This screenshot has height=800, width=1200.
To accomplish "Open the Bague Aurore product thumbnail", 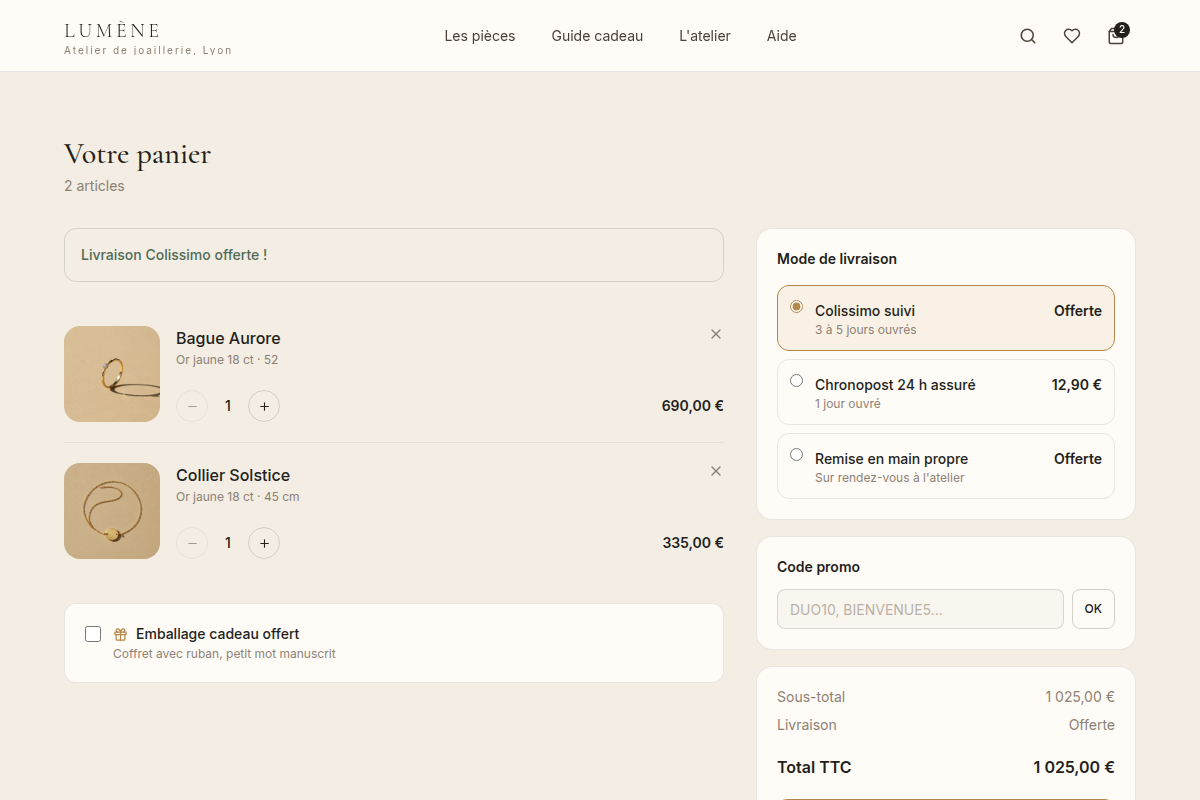I will click(112, 374).
